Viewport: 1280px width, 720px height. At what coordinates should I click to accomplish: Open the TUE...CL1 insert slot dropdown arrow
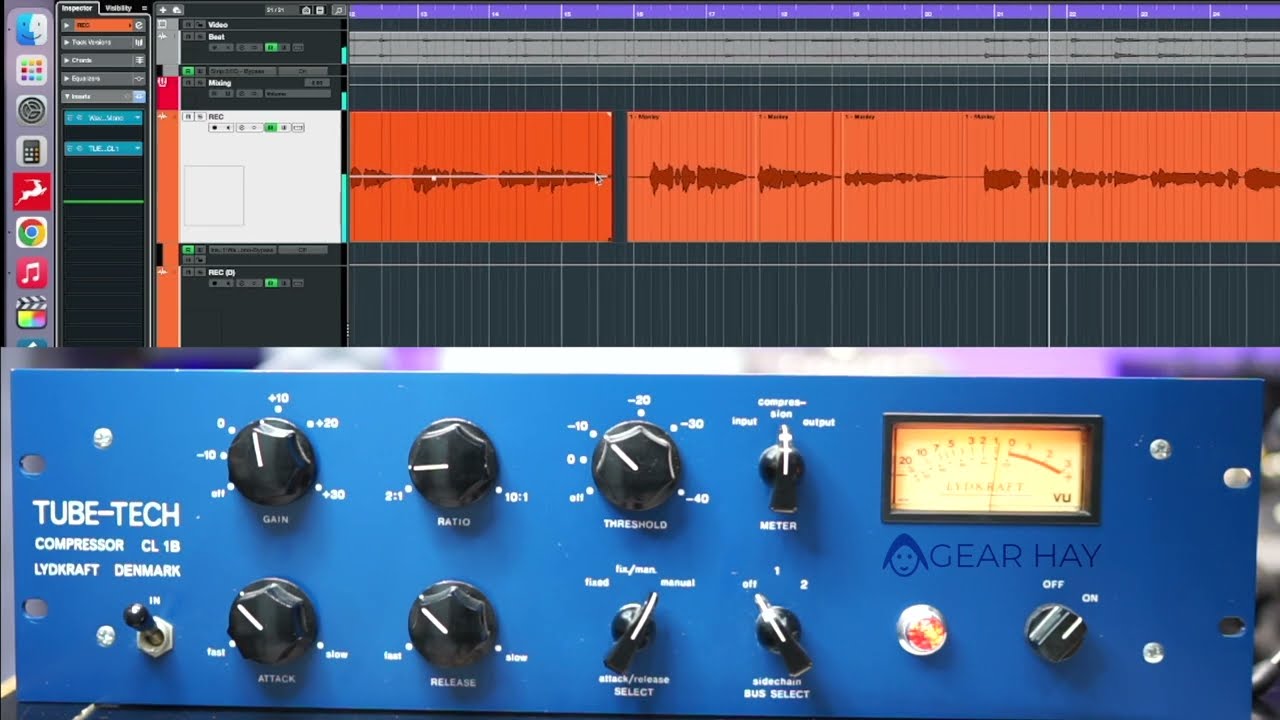coord(137,148)
